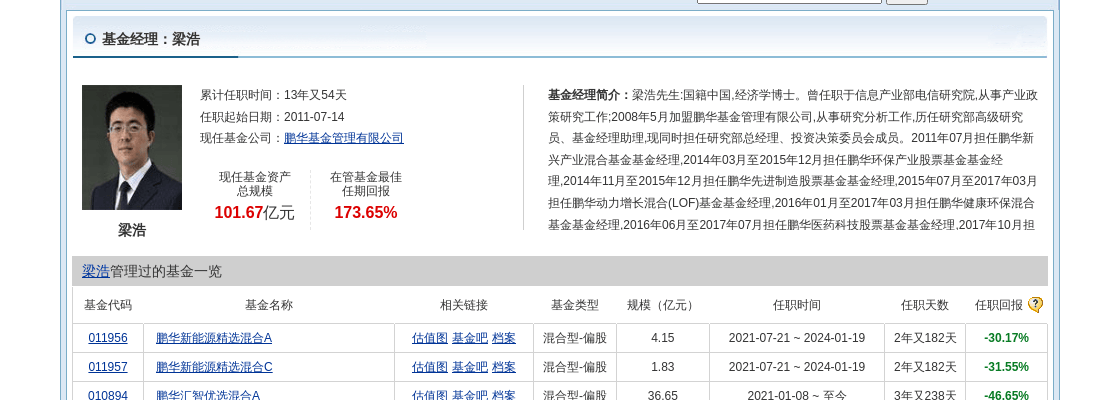Open 鹏华基金管理有限公司 company link
This screenshot has width=1120, height=400.
344,139
